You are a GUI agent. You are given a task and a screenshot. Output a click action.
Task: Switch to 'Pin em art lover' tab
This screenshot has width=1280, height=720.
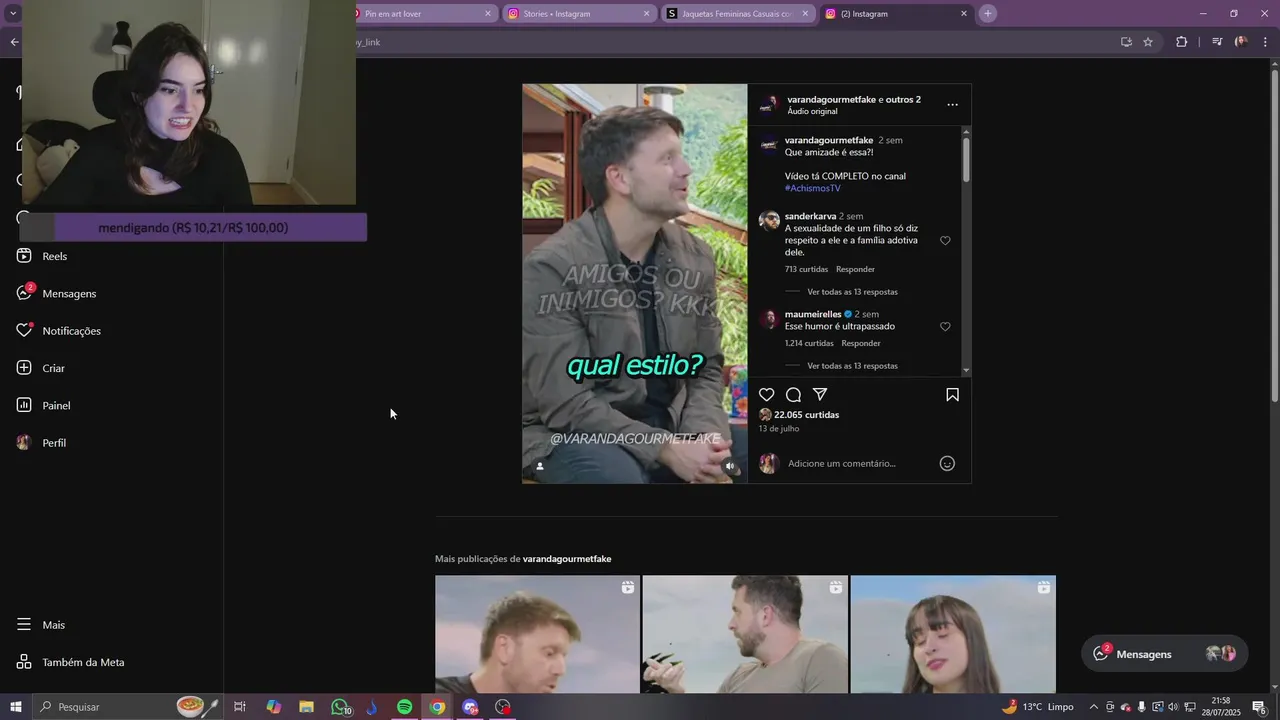pos(420,14)
